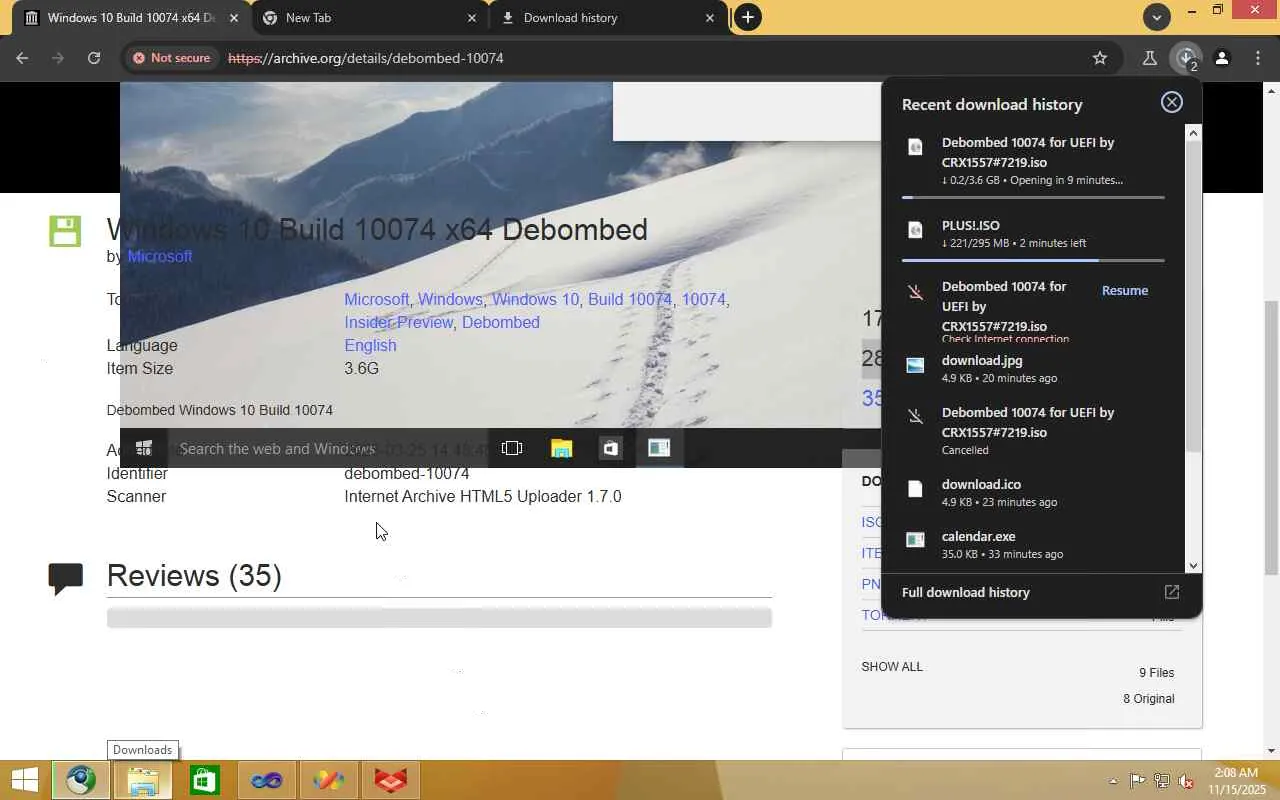
Task: Open the Chromium browser taskbar icon
Action: coord(81,780)
